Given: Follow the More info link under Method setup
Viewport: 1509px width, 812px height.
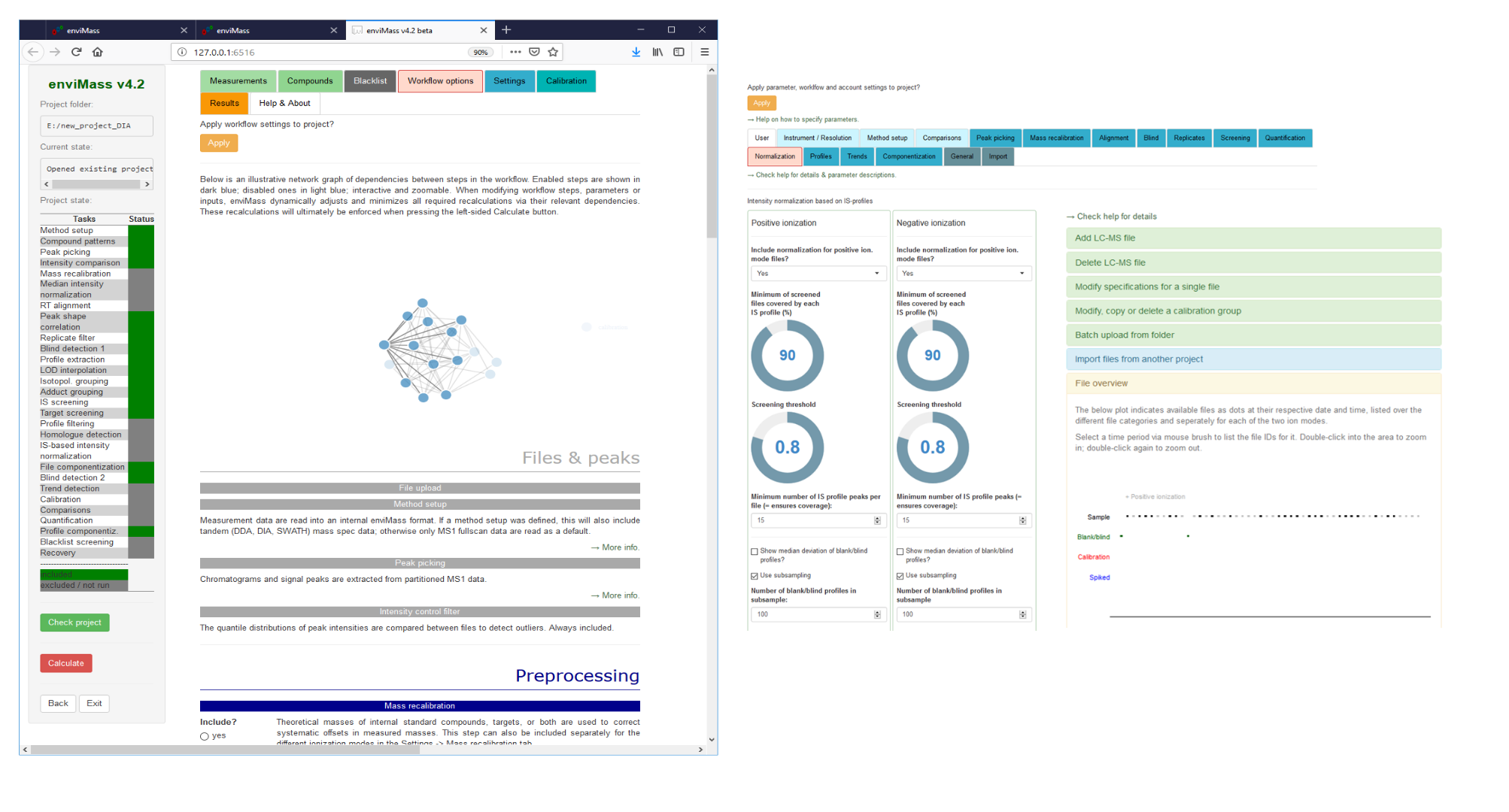Looking at the screenshot, I should coord(615,547).
